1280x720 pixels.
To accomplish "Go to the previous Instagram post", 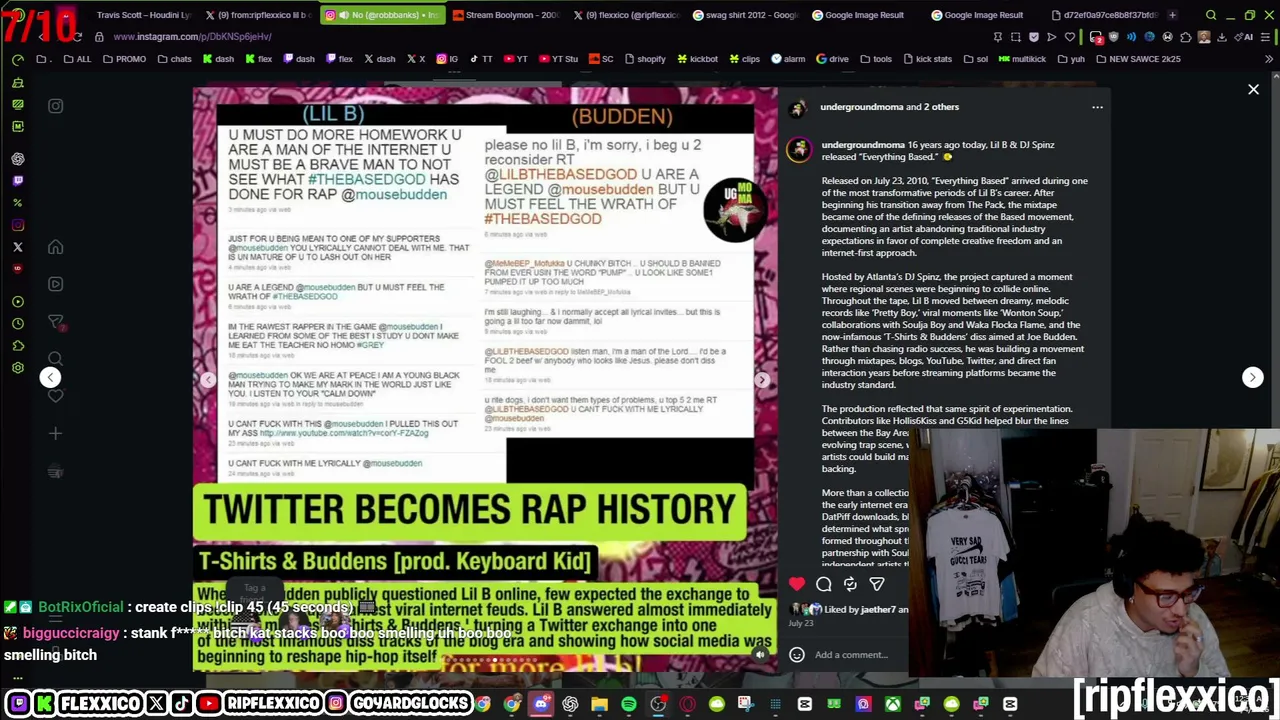I will [50, 377].
